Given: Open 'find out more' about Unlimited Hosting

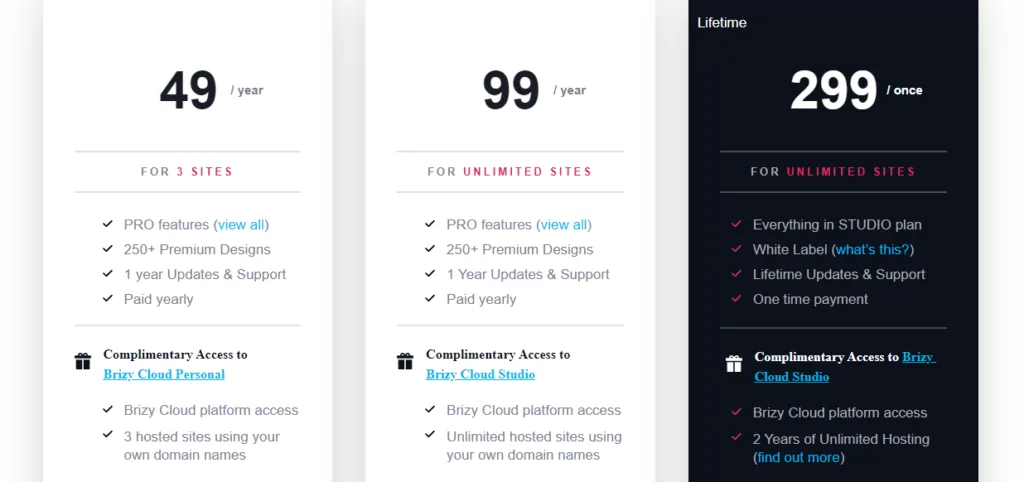Looking at the screenshot, I should pos(799,458).
